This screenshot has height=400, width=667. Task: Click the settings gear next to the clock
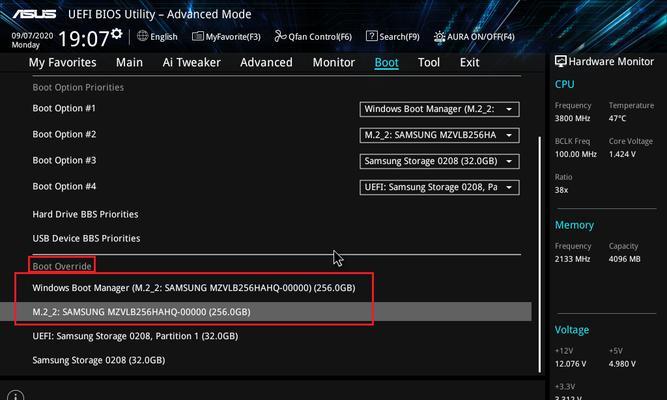(x=117, y=34)
